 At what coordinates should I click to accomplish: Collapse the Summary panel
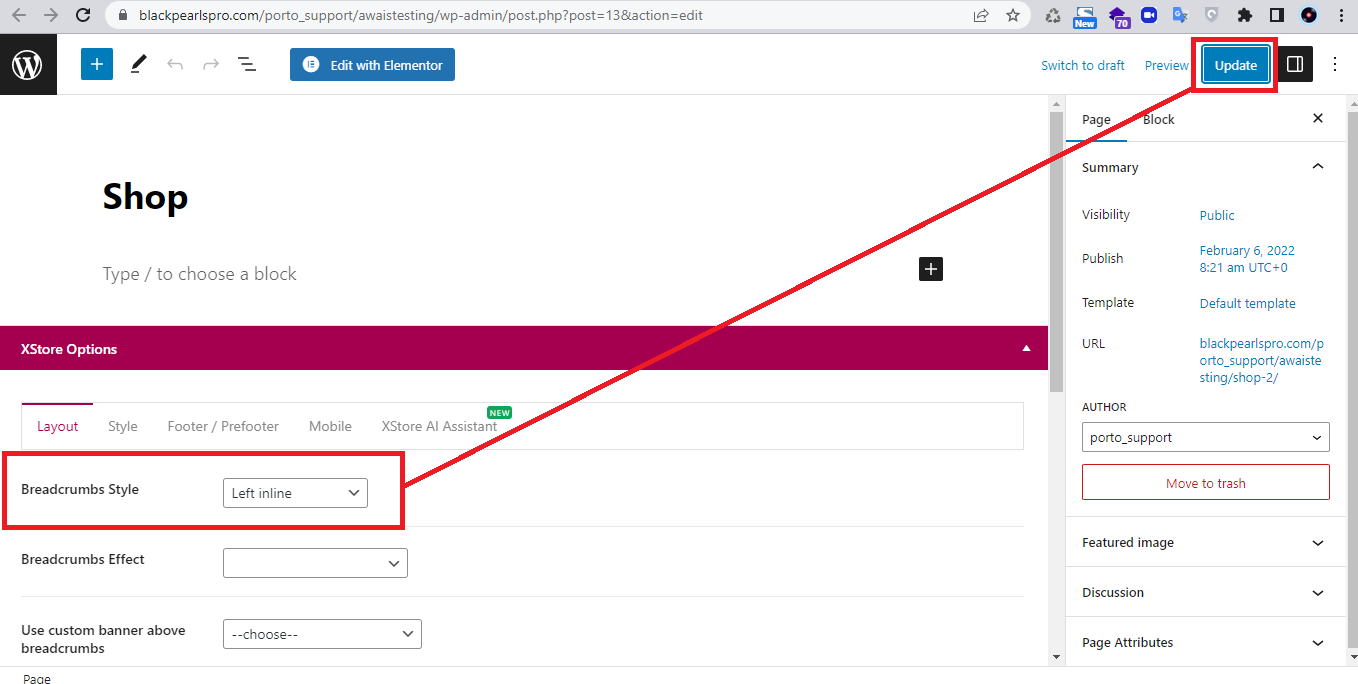tap(1206, 167)
